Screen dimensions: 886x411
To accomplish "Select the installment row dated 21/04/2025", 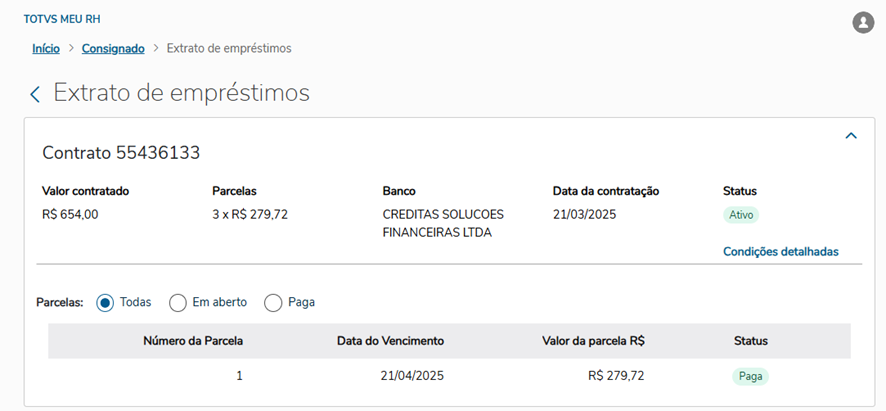I will pyautogui.click(x=412, y=376).
